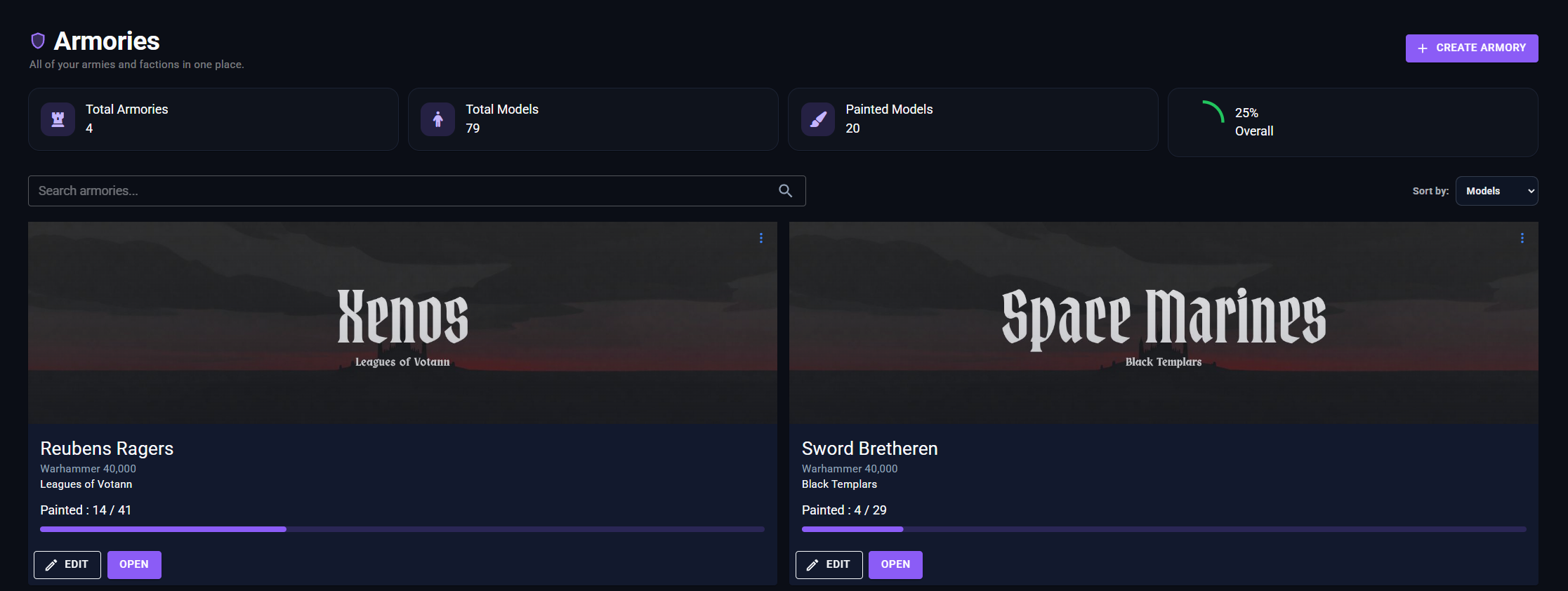The image size is (1568, 591).
Task: Click pencil icon on Sword Bretheren Edit
Action: [x=812, y=565]
